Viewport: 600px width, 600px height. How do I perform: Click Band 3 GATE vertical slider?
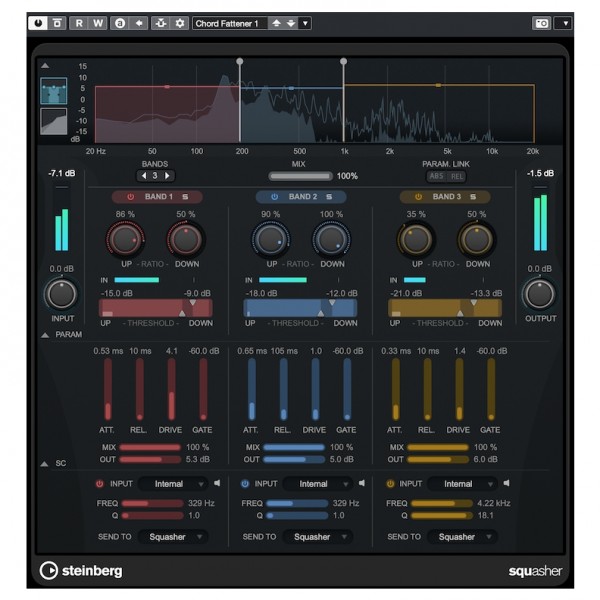491,389
